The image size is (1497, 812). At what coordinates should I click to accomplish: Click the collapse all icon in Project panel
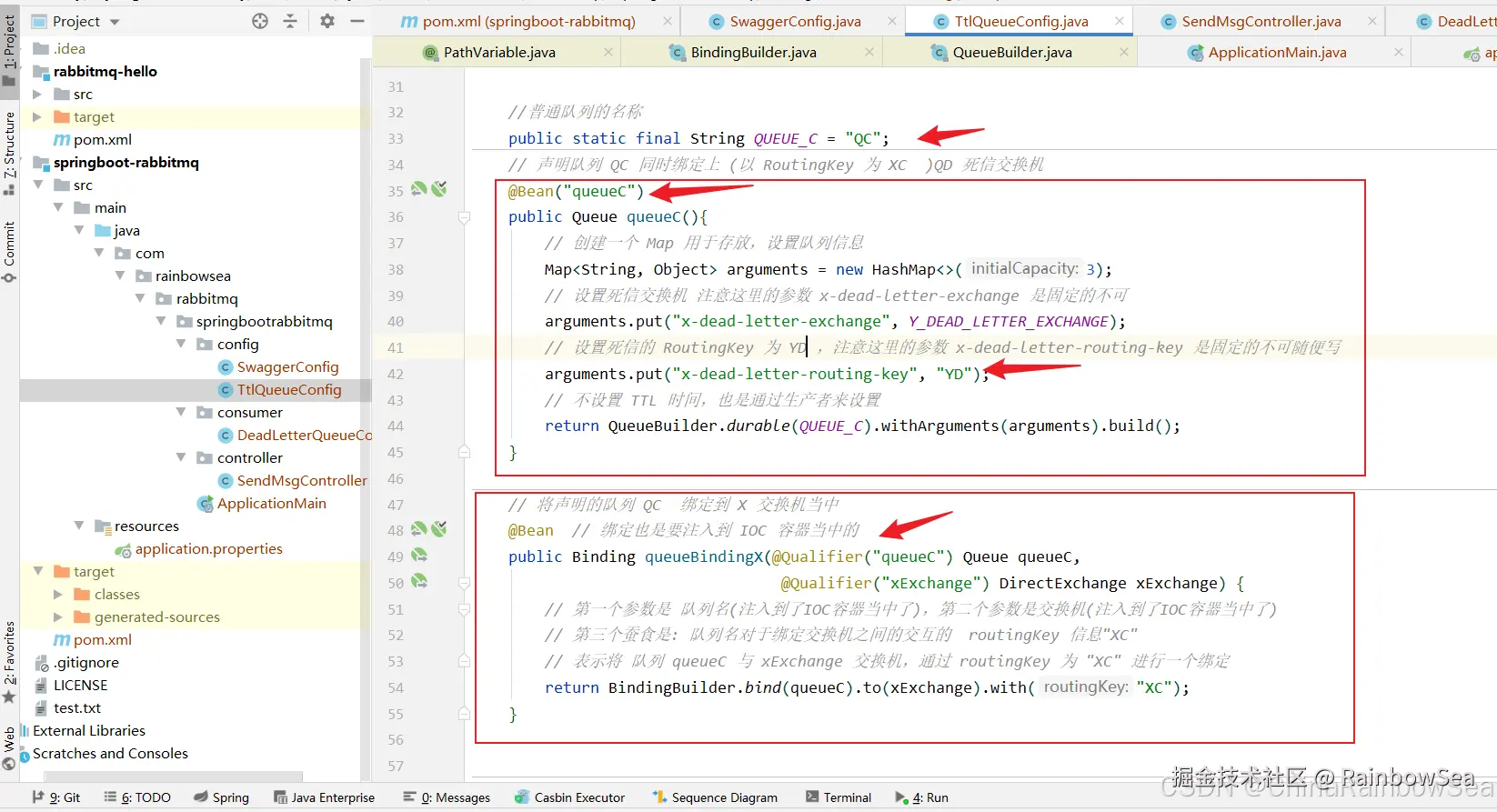(290, 21)
